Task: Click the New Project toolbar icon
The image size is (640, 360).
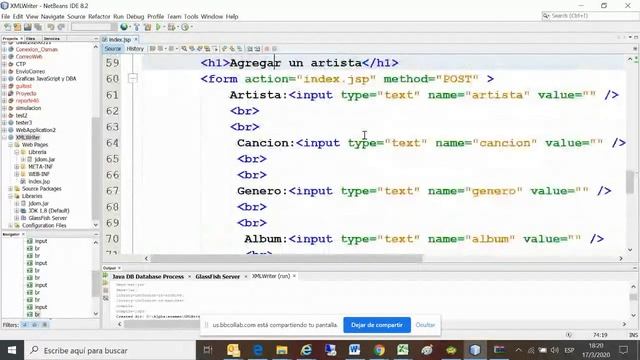Action: 17,27
